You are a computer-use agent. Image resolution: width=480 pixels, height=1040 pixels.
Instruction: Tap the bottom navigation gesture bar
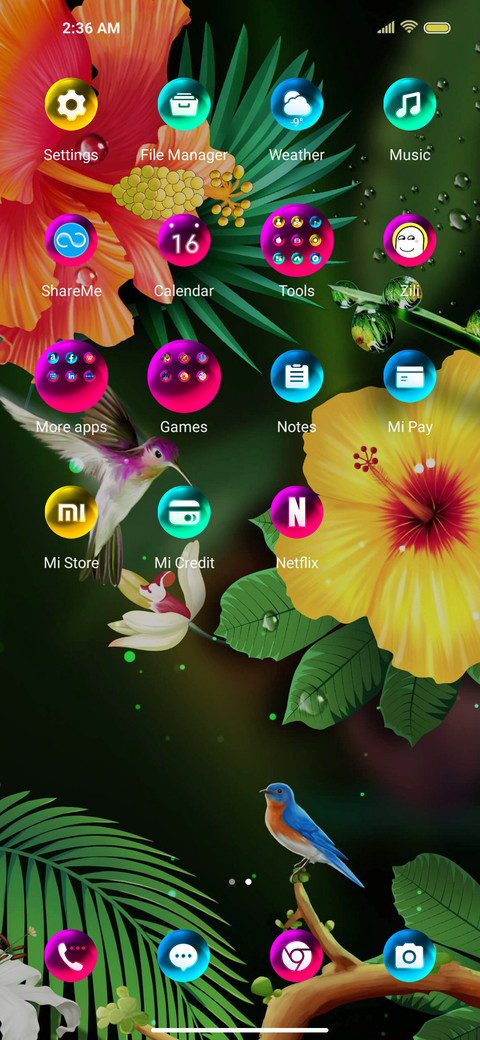pos(240,1030)
